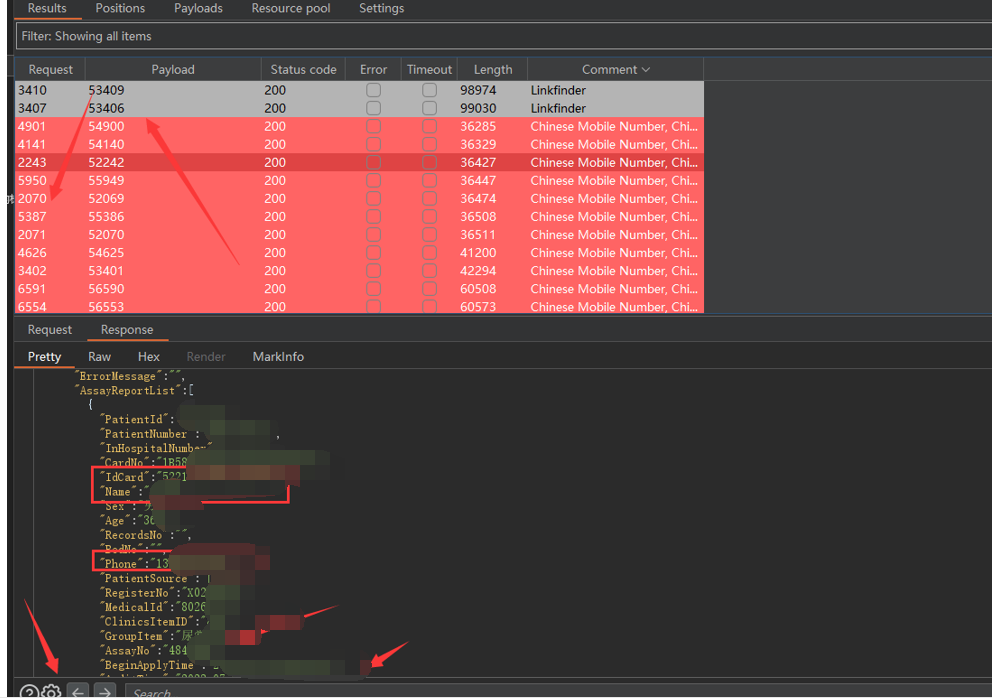
Task: Switch to the Positions tab
Action: (120, 9)
